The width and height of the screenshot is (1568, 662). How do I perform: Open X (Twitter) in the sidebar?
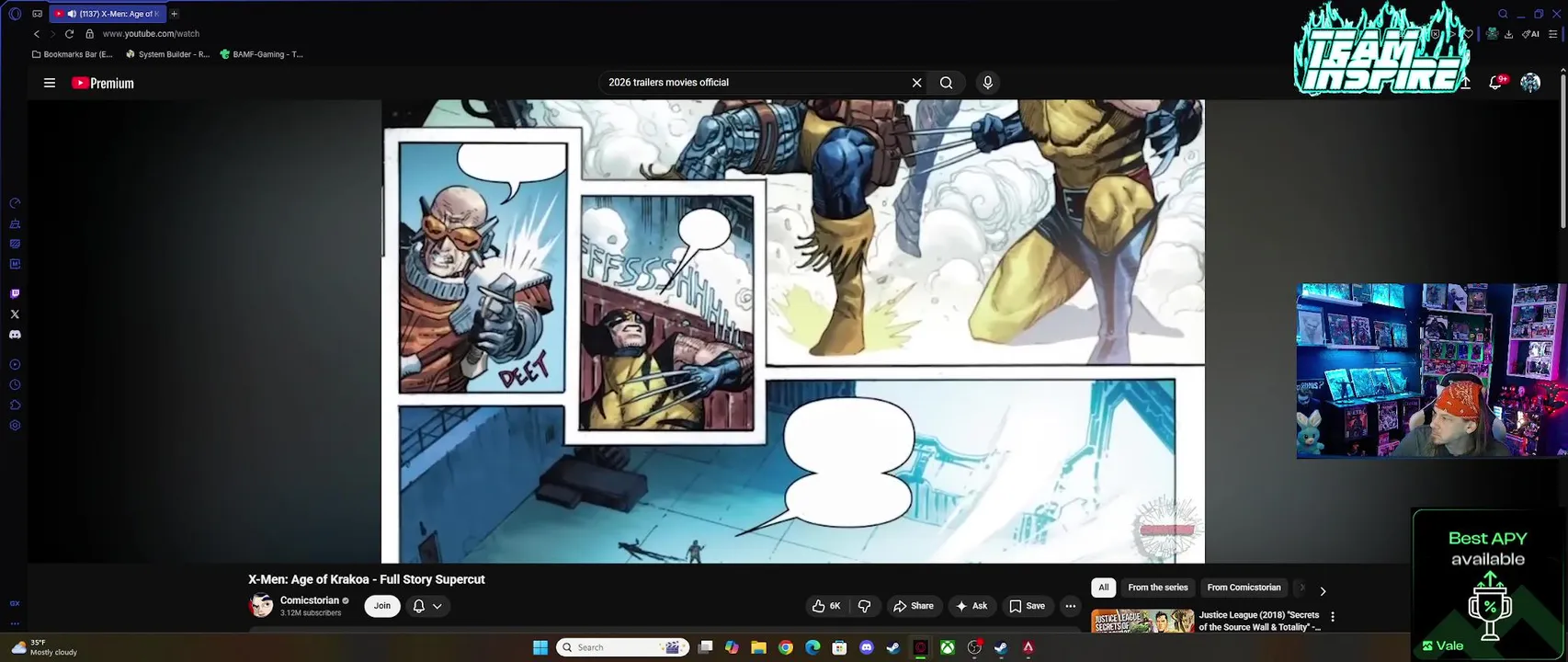[x=15, y=314]
